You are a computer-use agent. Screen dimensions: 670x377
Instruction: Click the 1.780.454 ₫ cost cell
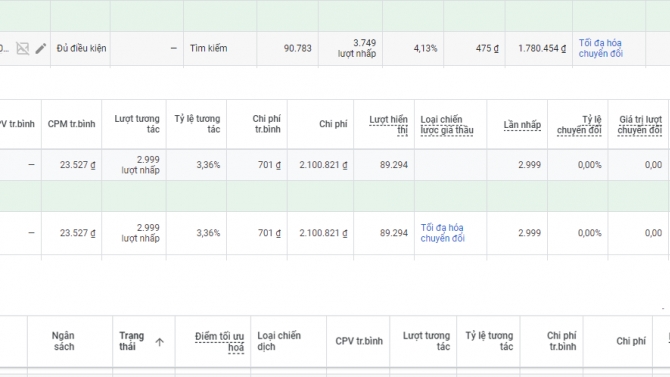542,48
